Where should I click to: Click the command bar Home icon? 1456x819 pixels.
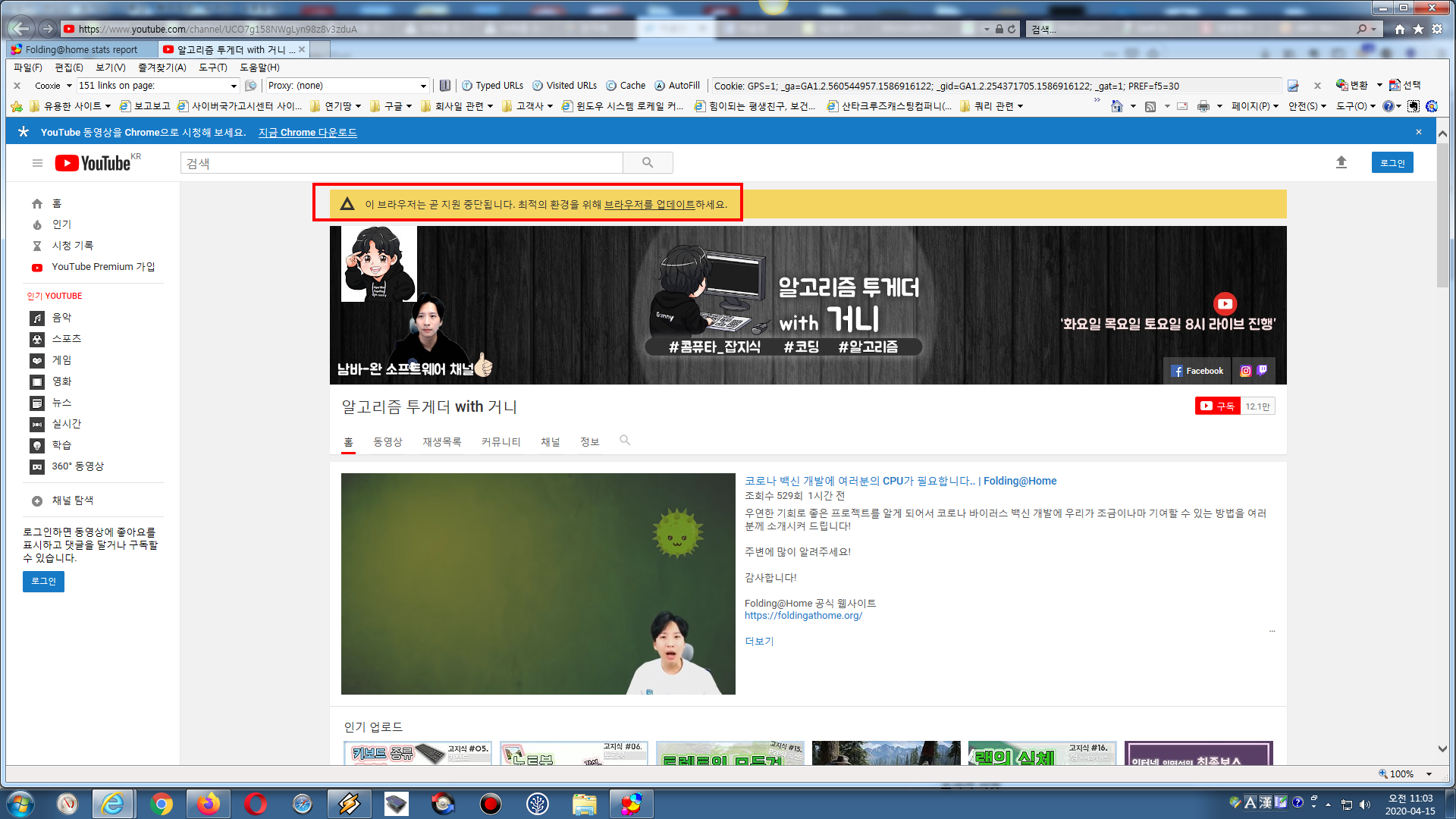[x=1117, y=106]
